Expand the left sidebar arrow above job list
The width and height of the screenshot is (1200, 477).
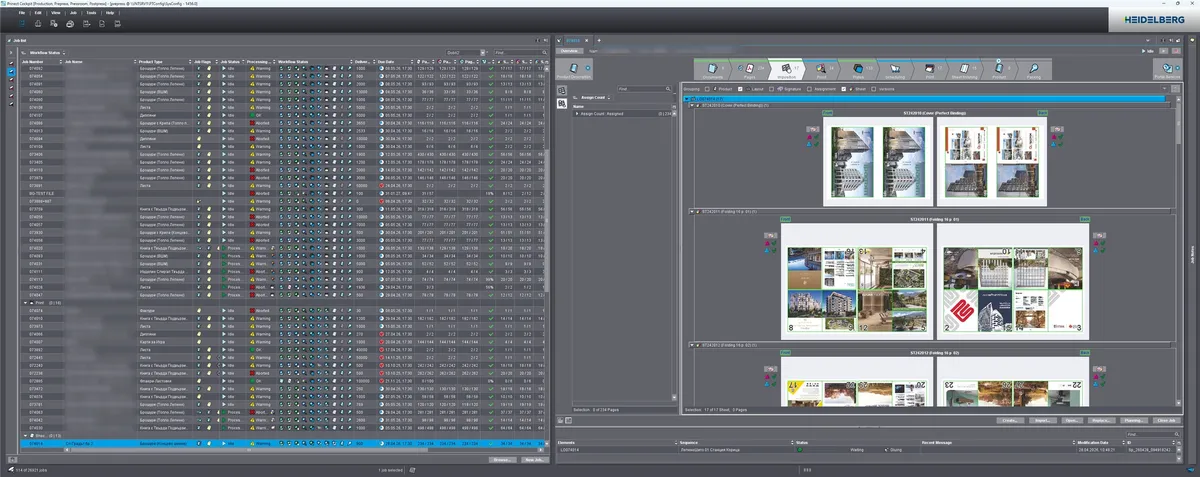(11, 52)
